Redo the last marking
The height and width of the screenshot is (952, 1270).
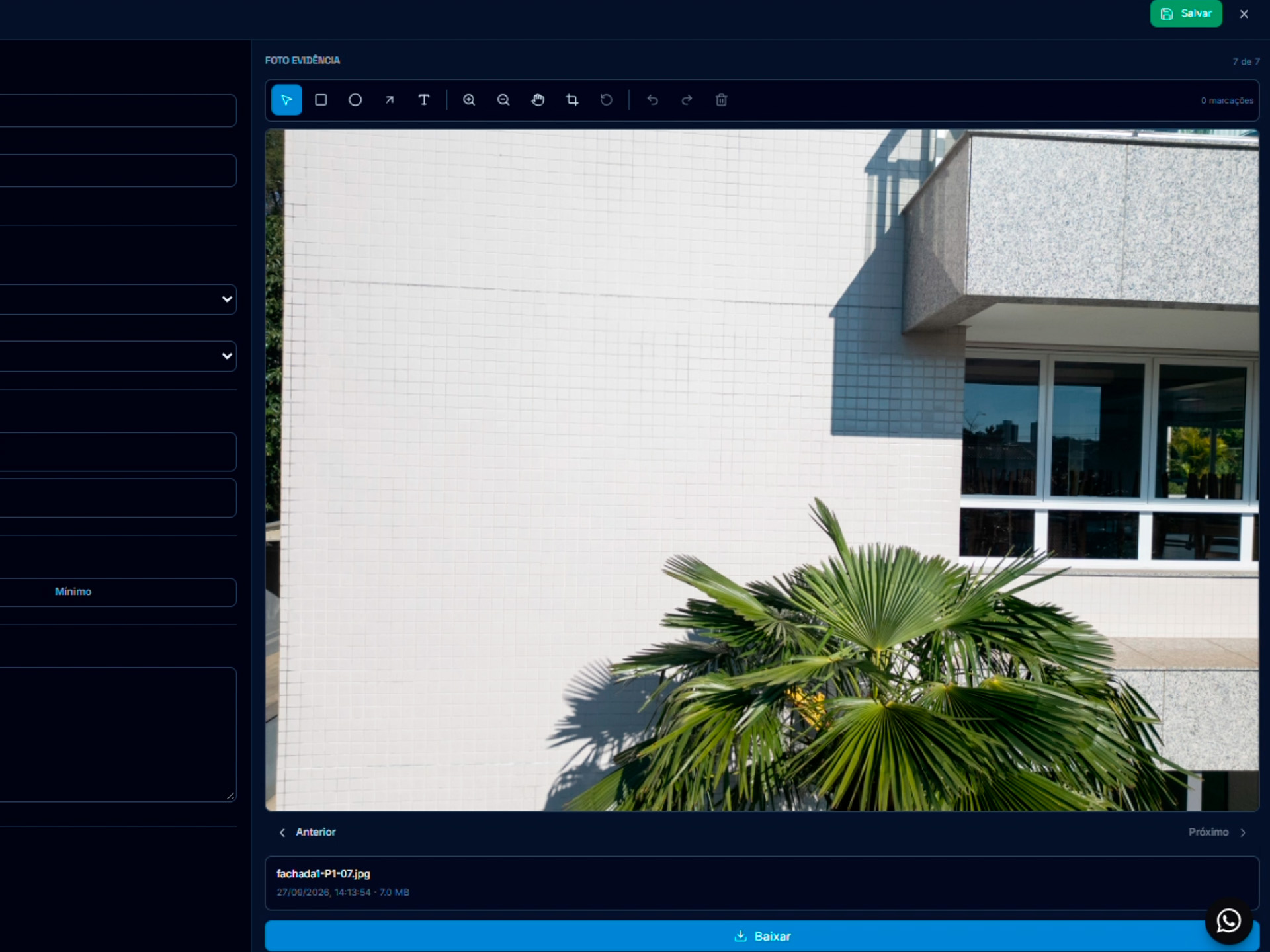click(x=687, y=100)
